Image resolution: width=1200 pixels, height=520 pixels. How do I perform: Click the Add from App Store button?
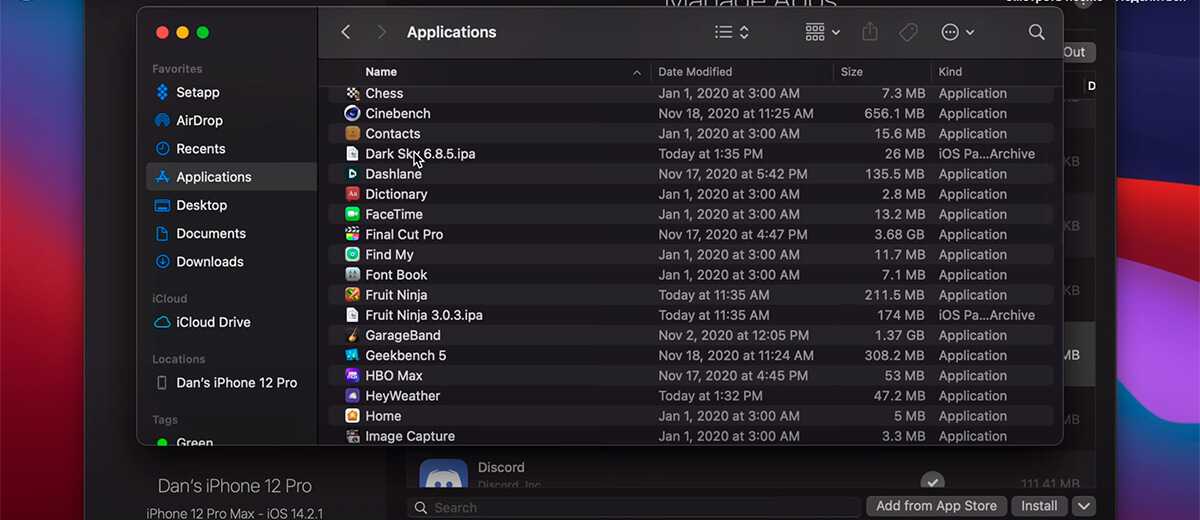[x=936, y=506]
